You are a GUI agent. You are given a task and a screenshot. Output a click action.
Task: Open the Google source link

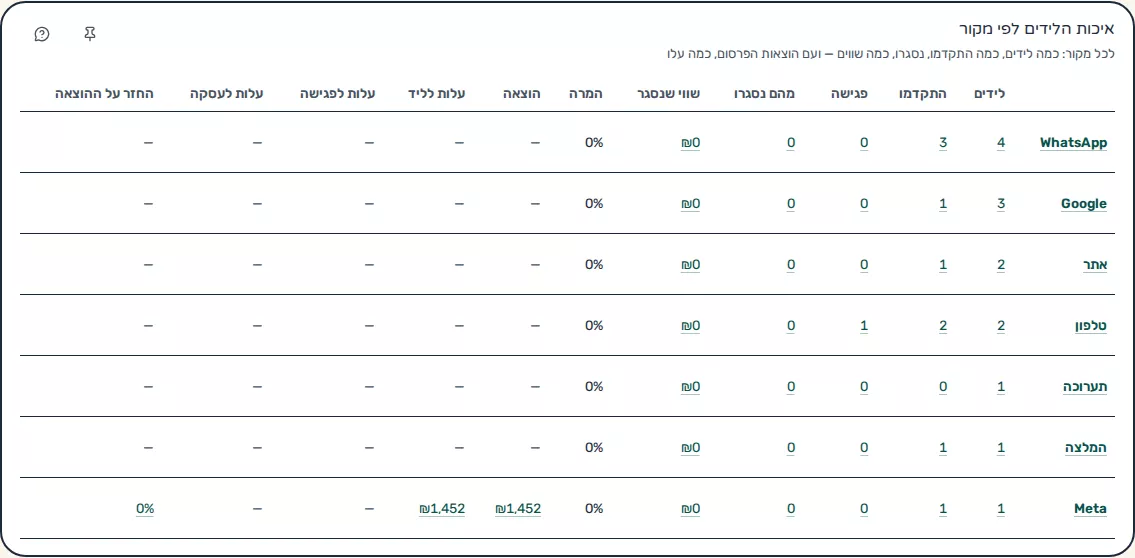coord(1084,203)
